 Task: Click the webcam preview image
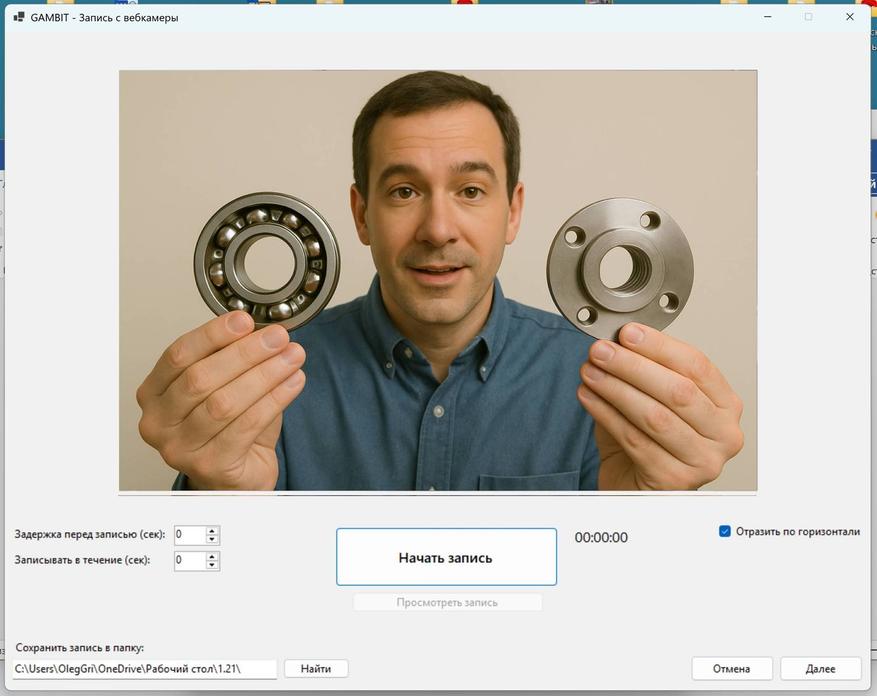pyautogui.click(x=438, y=280)
